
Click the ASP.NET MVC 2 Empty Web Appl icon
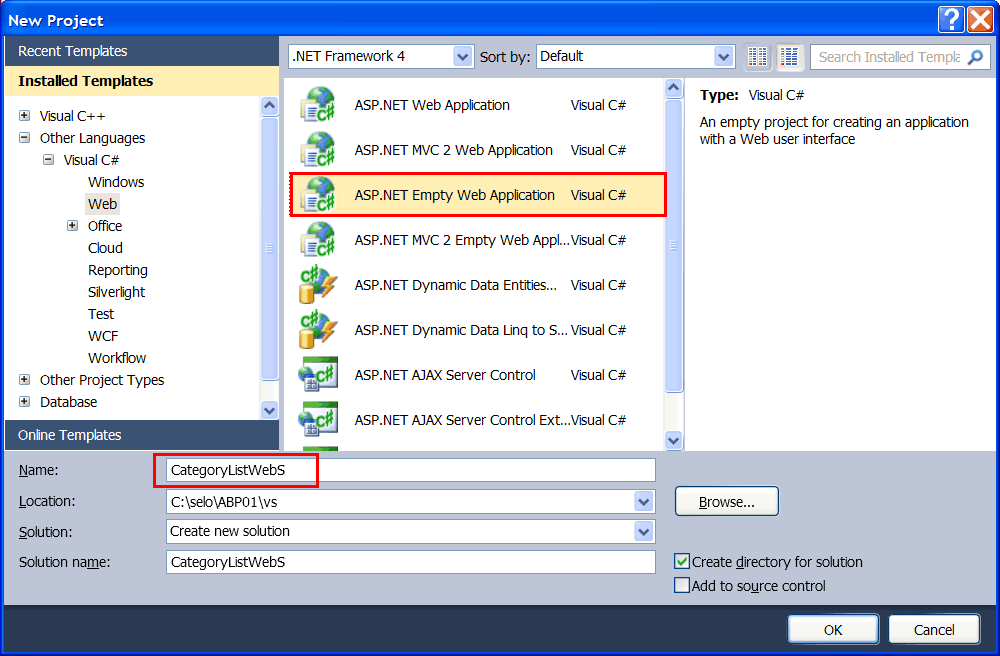[318, 240]
